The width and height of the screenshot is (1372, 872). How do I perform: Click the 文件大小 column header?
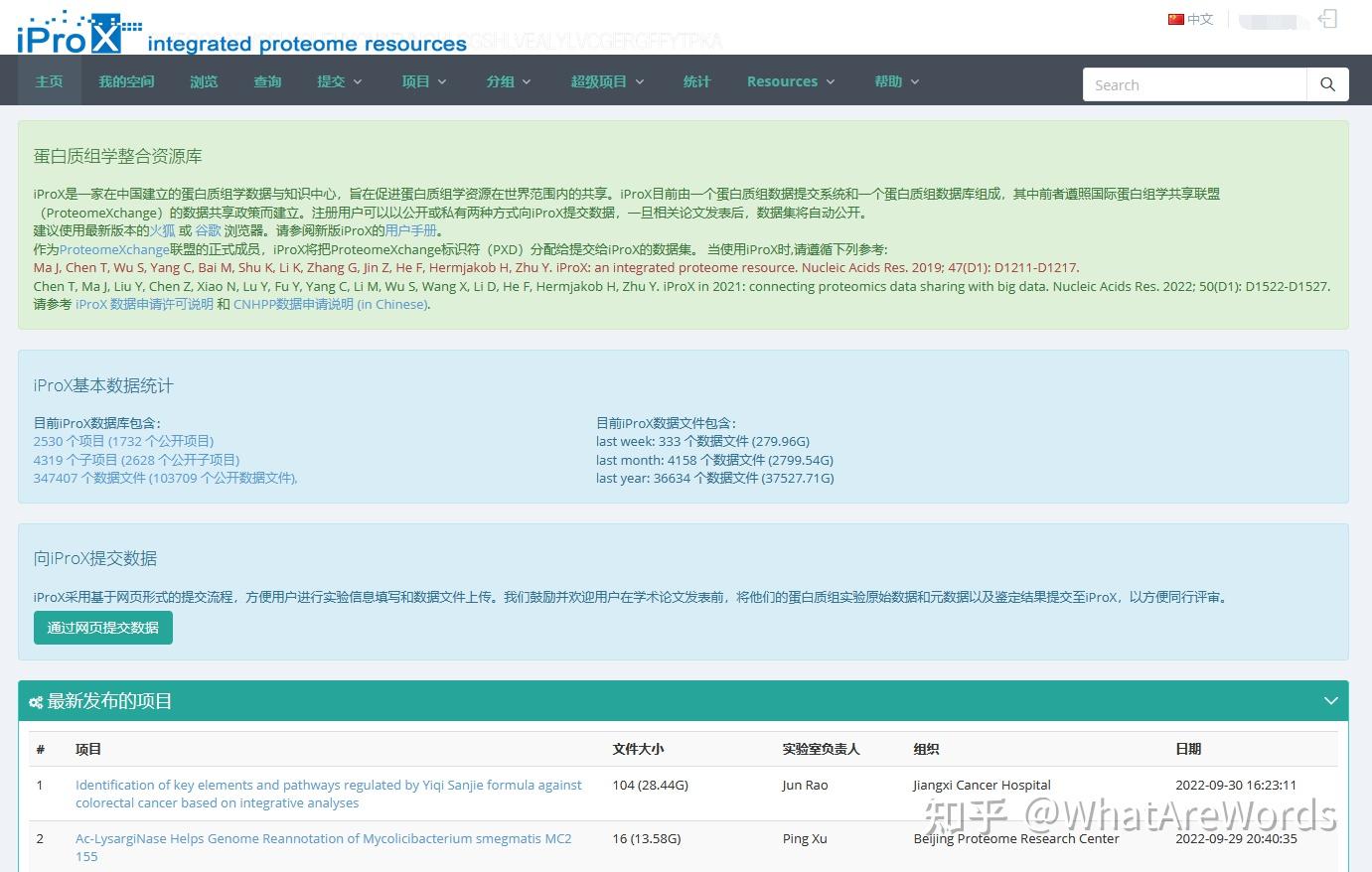(638, 749)
